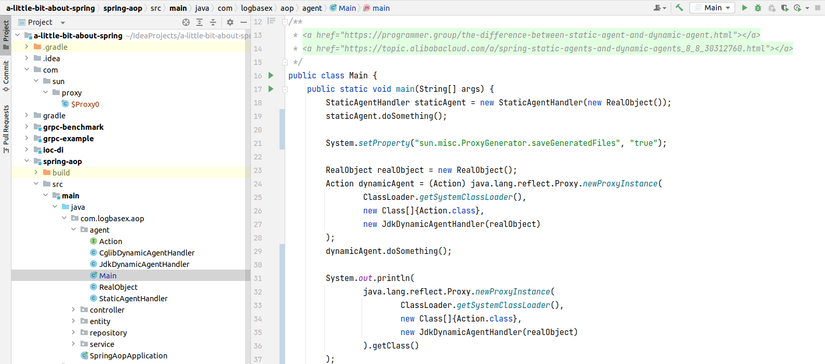The image size is (825, 364).
Task: Collapse the agent package folder
Action: point(74,230)
